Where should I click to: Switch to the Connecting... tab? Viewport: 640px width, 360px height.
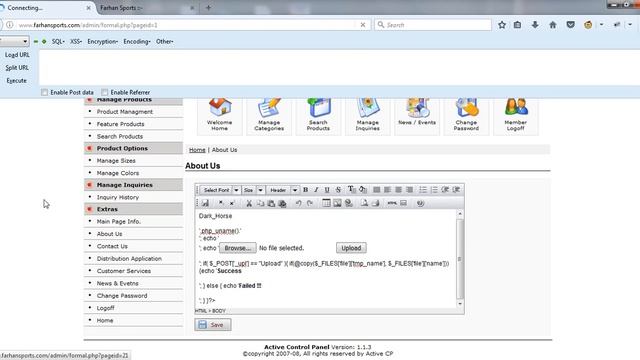(x=46, y=7)
